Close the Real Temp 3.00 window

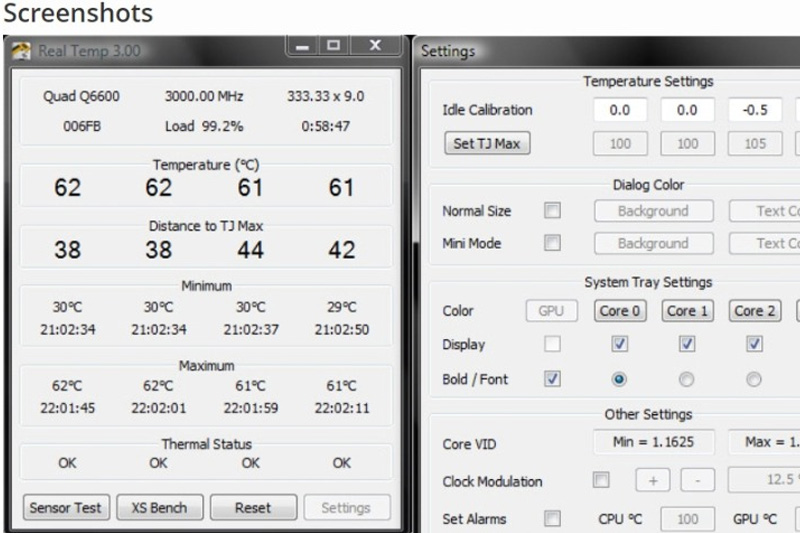[x=375, y=45]
